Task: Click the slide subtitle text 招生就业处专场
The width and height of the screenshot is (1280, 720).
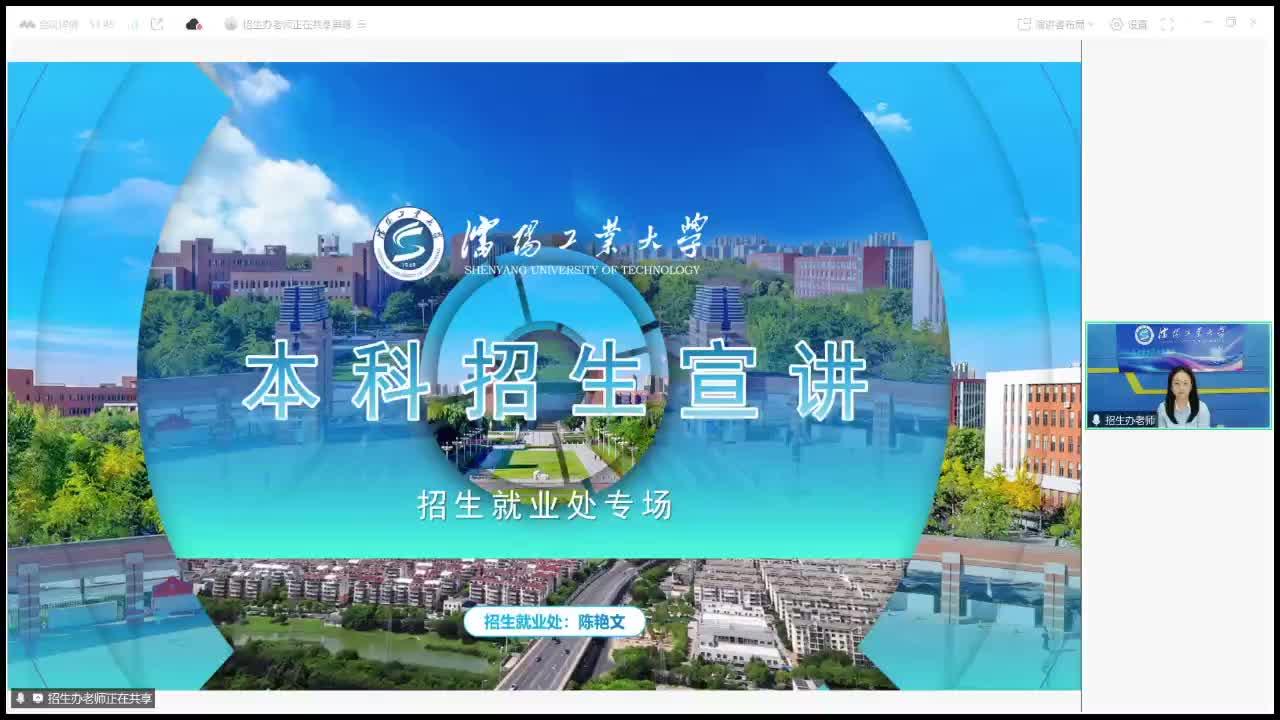Action: click(x=545, y=505)
